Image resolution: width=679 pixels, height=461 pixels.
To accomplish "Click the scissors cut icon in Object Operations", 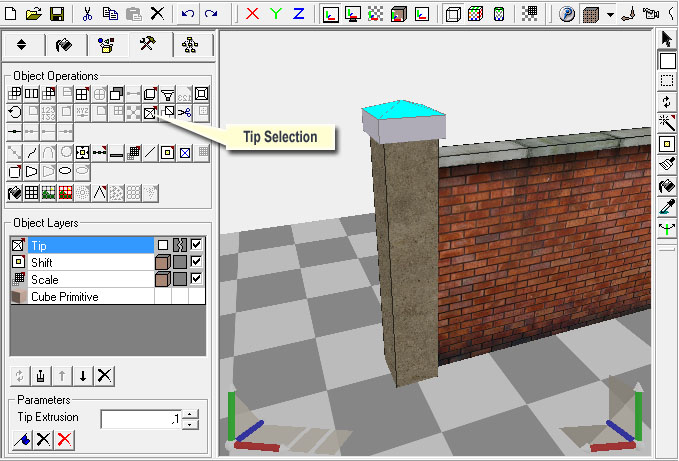I will click(x=185, y=112).
